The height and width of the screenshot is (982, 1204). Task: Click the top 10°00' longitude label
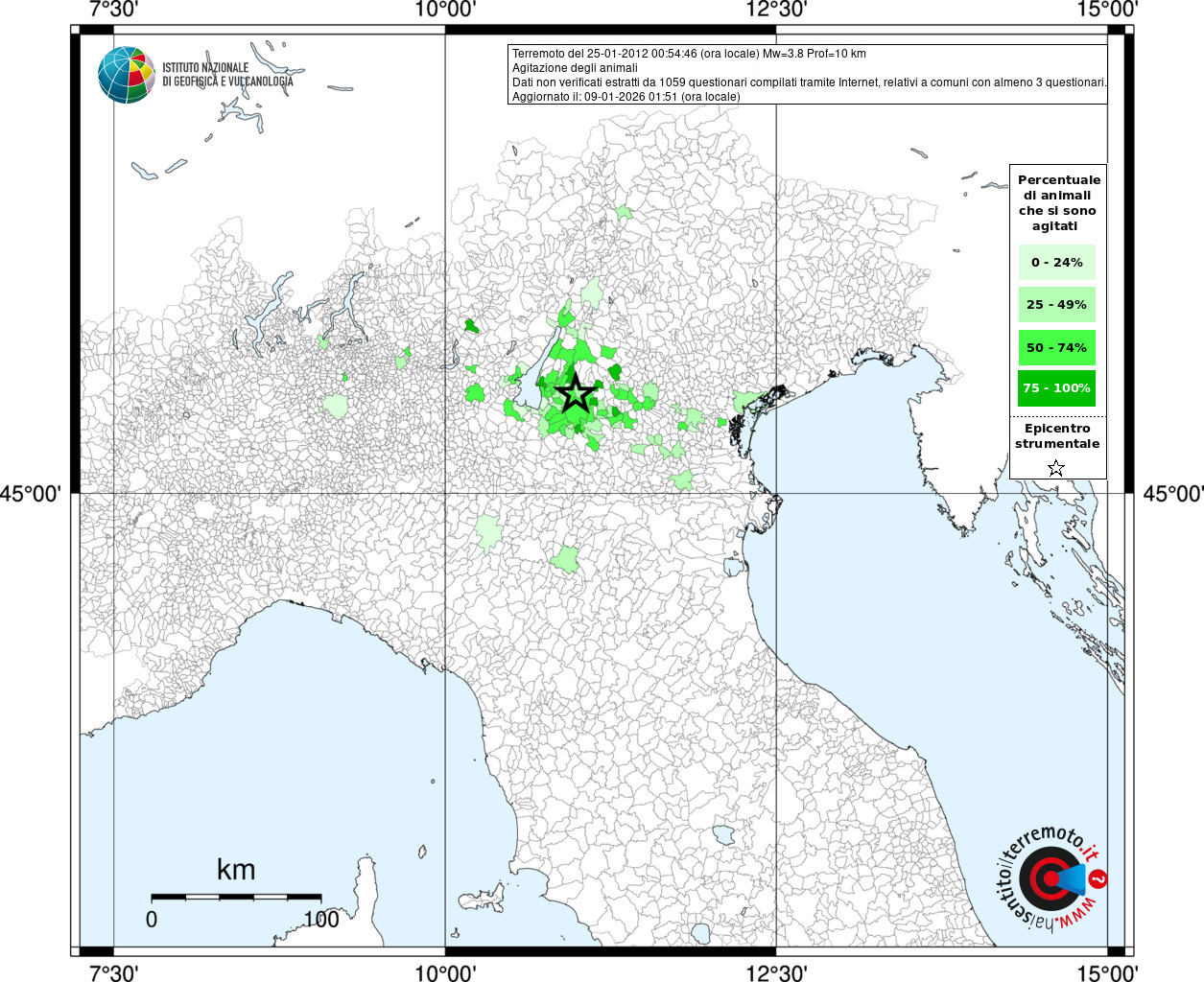(445, 10)
